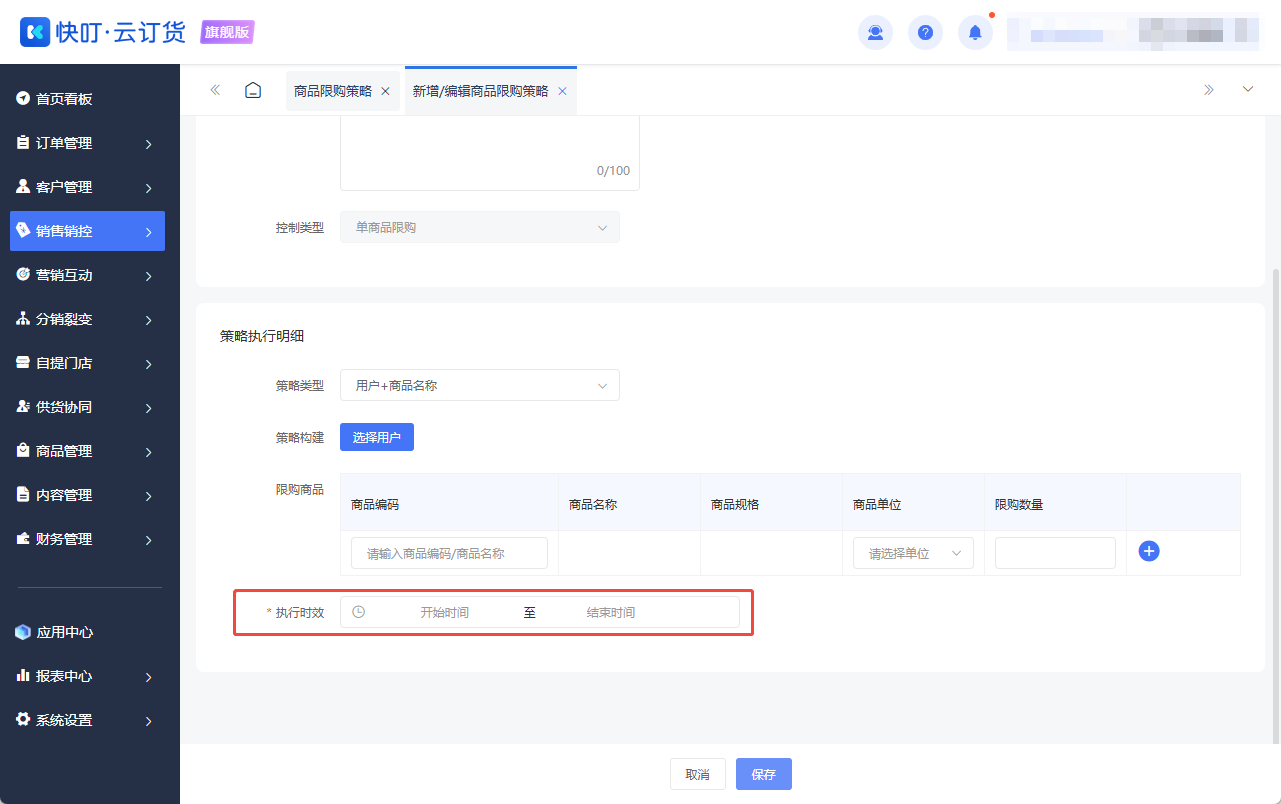Click the blue plus icon to add product row
This screenshot has width=1281, height=804.
(1149, 551)
